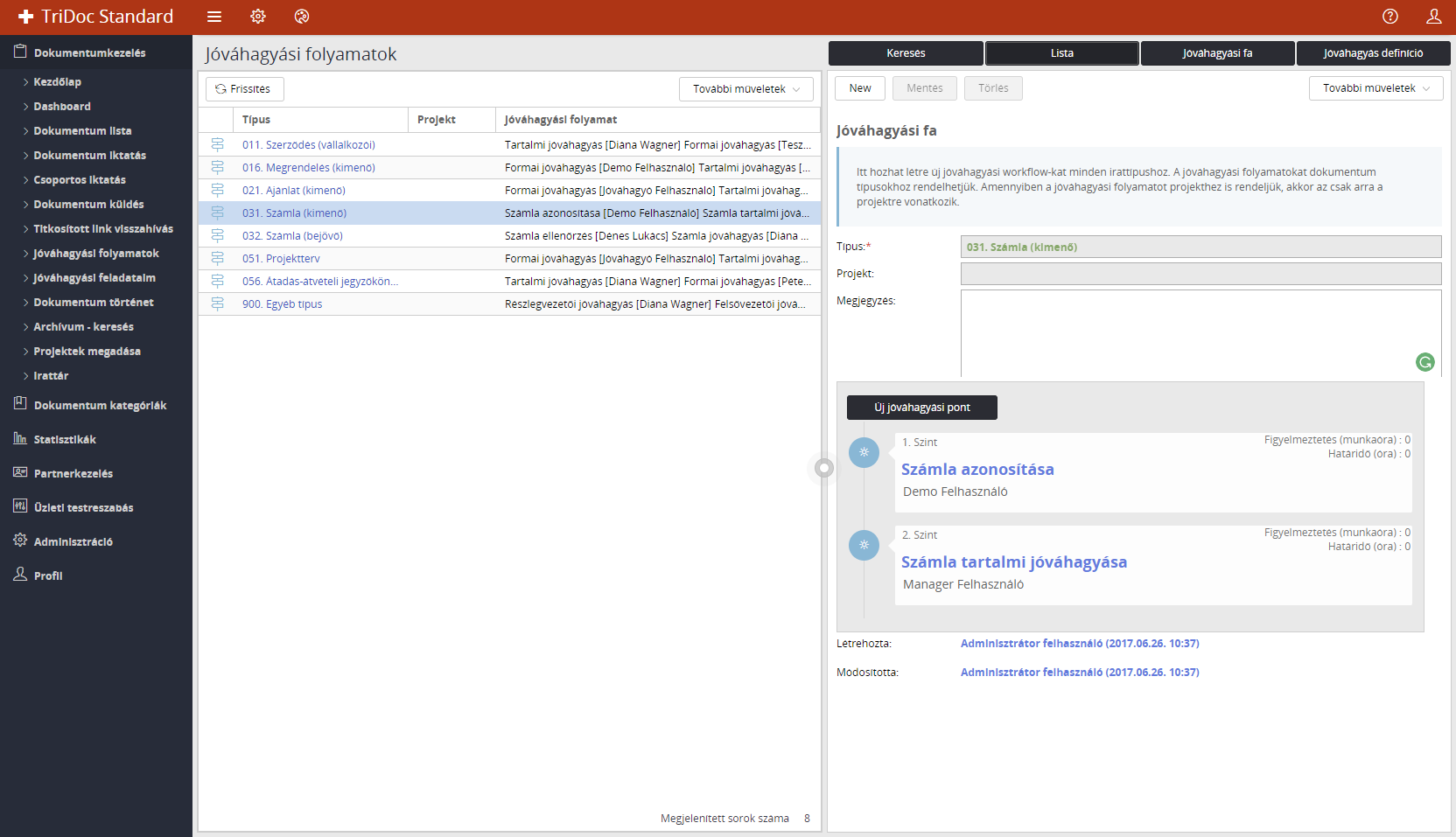
Task: Click the New button
Action: (x=860, y=88)
